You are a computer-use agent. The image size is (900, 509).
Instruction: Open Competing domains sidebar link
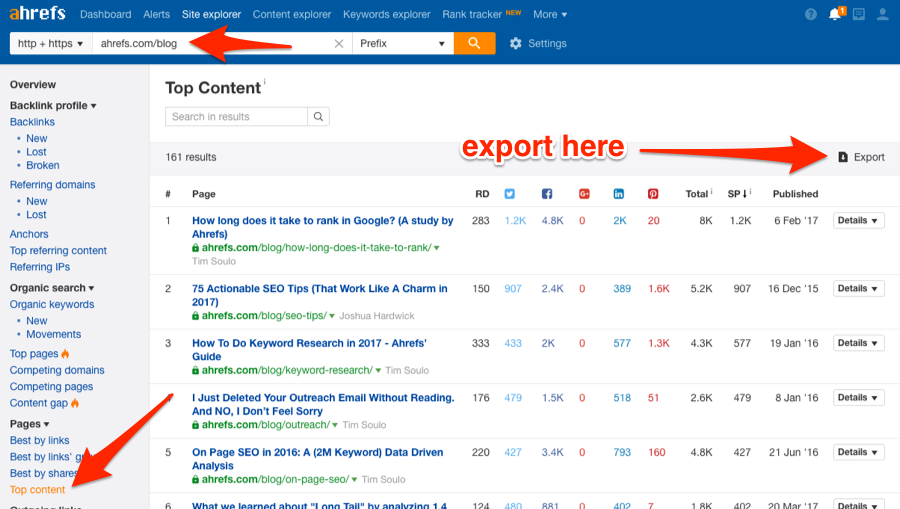click(57, 370)
